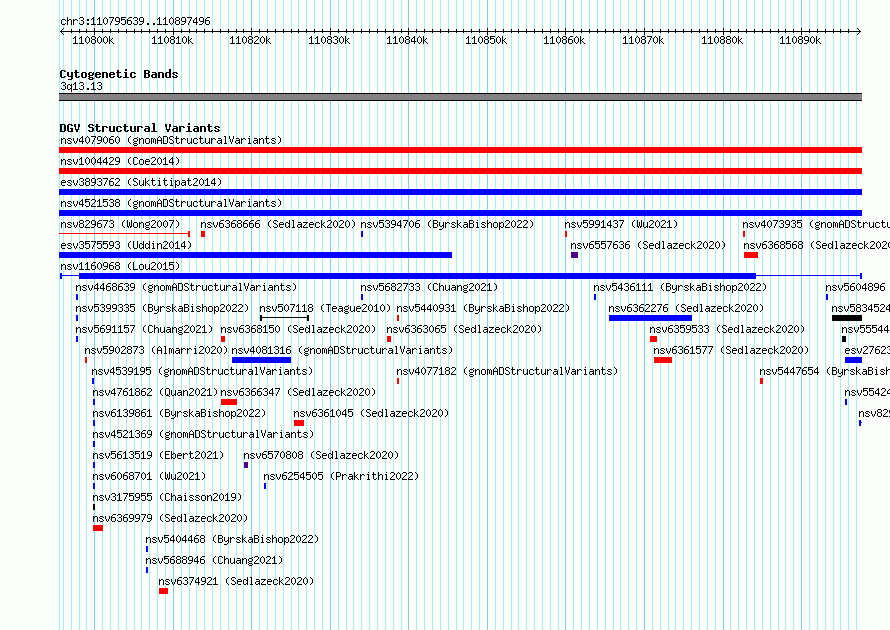Click nsv4521369 (gnomADStructuralVariants) label
Screen dimensions: 890x630
click(203, 434)
